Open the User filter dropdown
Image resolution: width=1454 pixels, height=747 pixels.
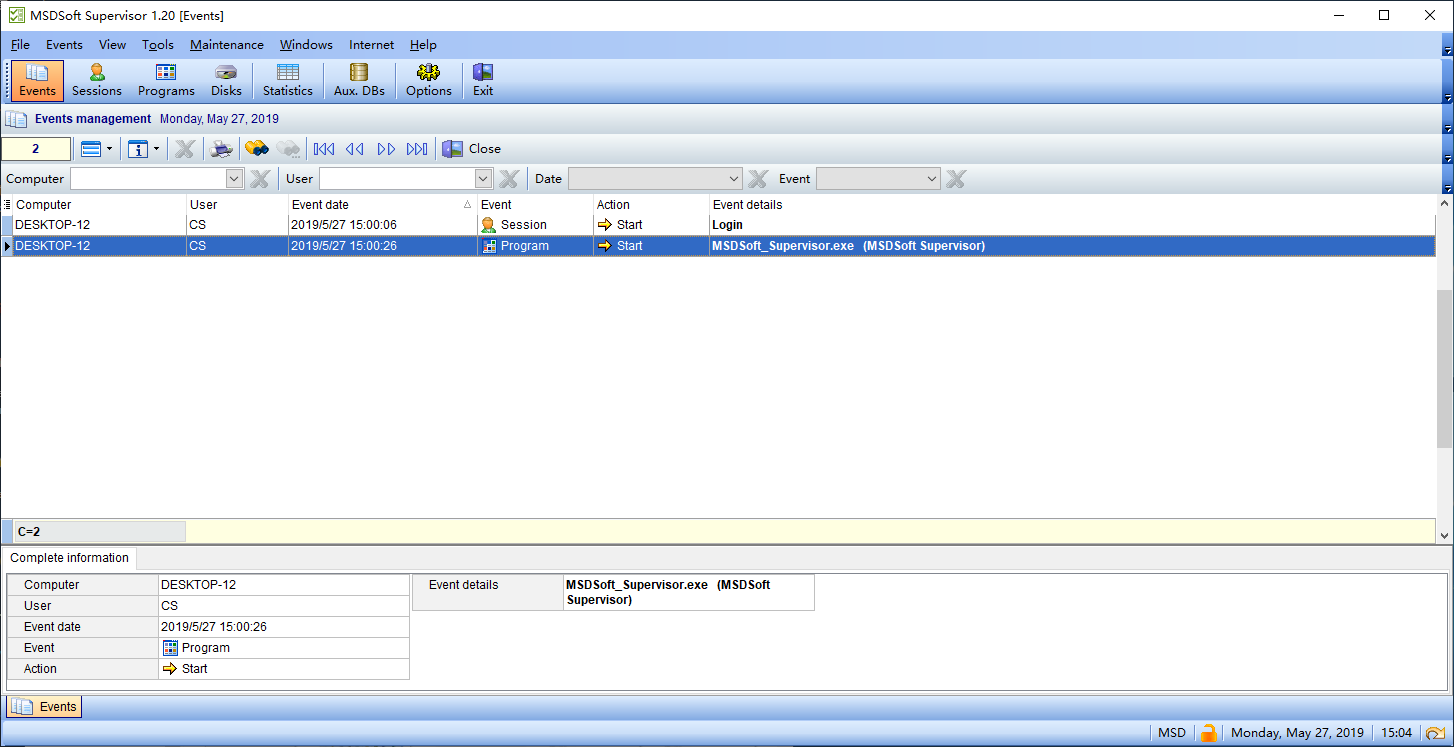pos(484,179)
